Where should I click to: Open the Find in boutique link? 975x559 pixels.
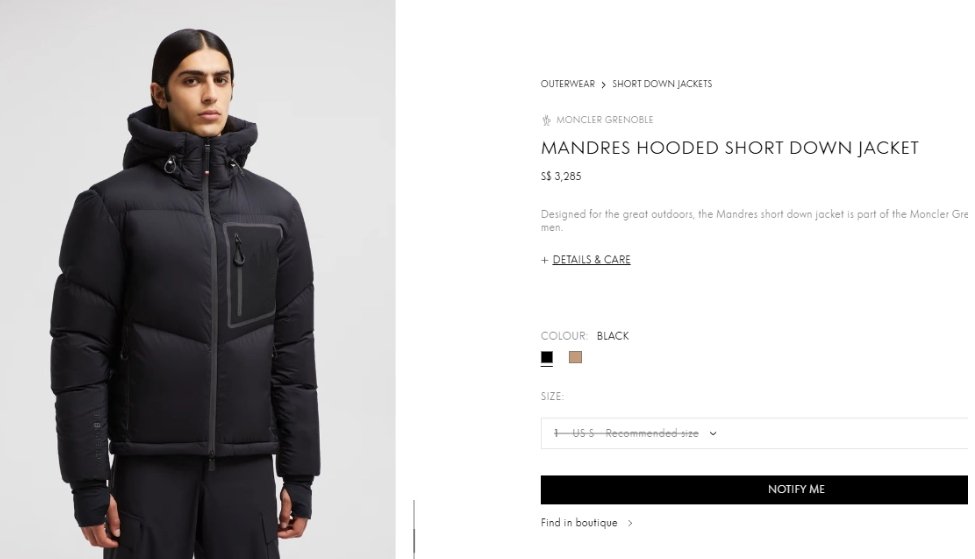point(579,523)
